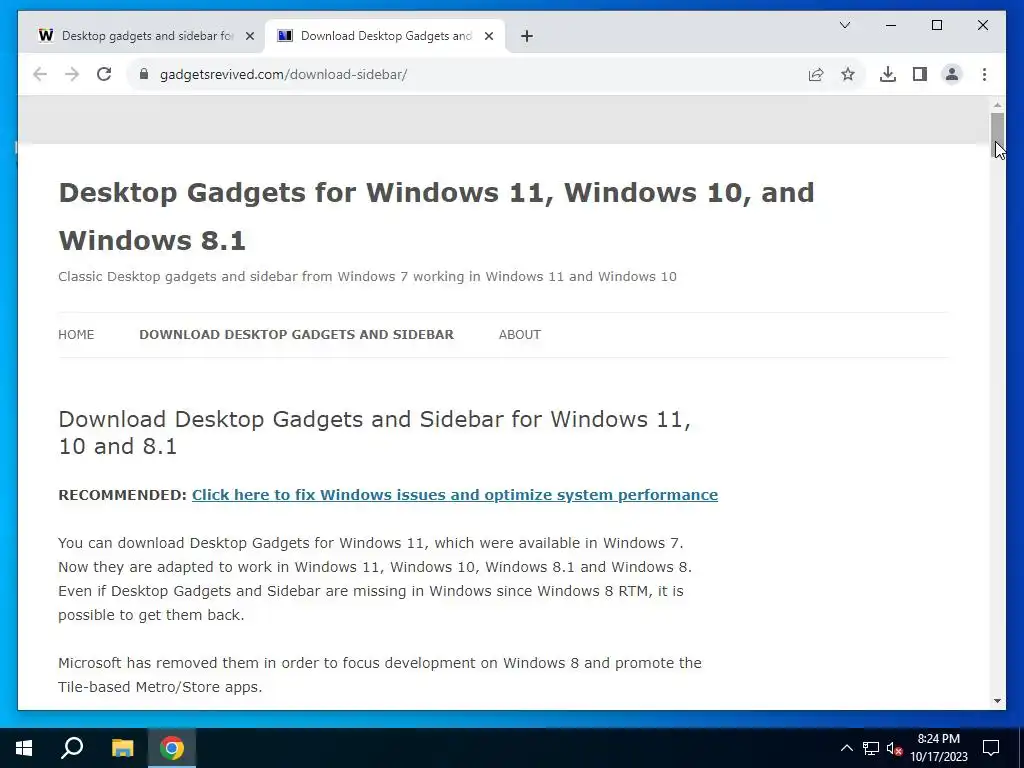Click the browser forward arrow
The image size is (1024, 768).
click(72, 74)
